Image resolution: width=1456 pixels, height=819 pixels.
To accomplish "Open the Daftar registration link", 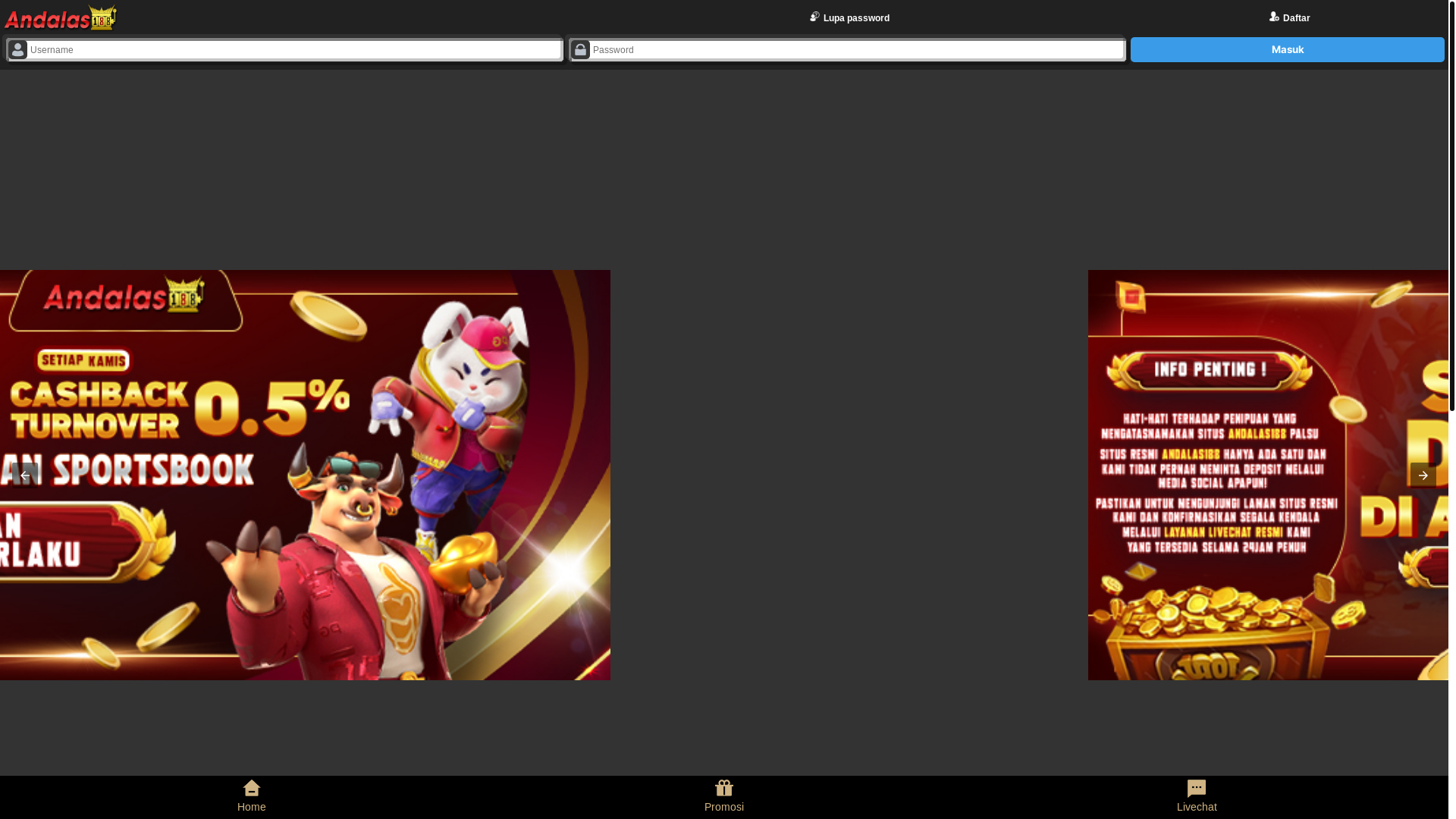I will coord(1289,17).
